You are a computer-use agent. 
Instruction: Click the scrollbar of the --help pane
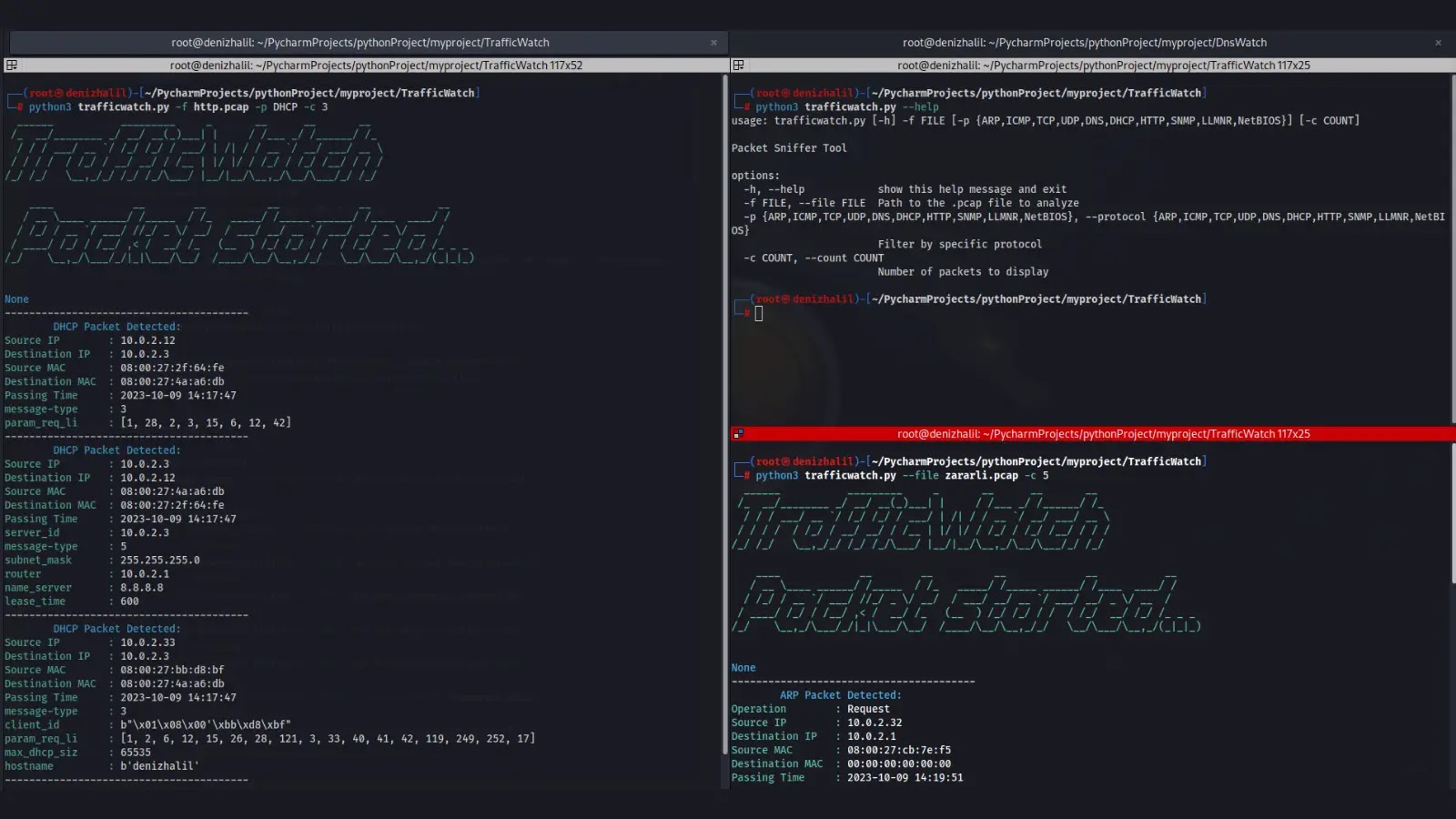[1452, 249]
